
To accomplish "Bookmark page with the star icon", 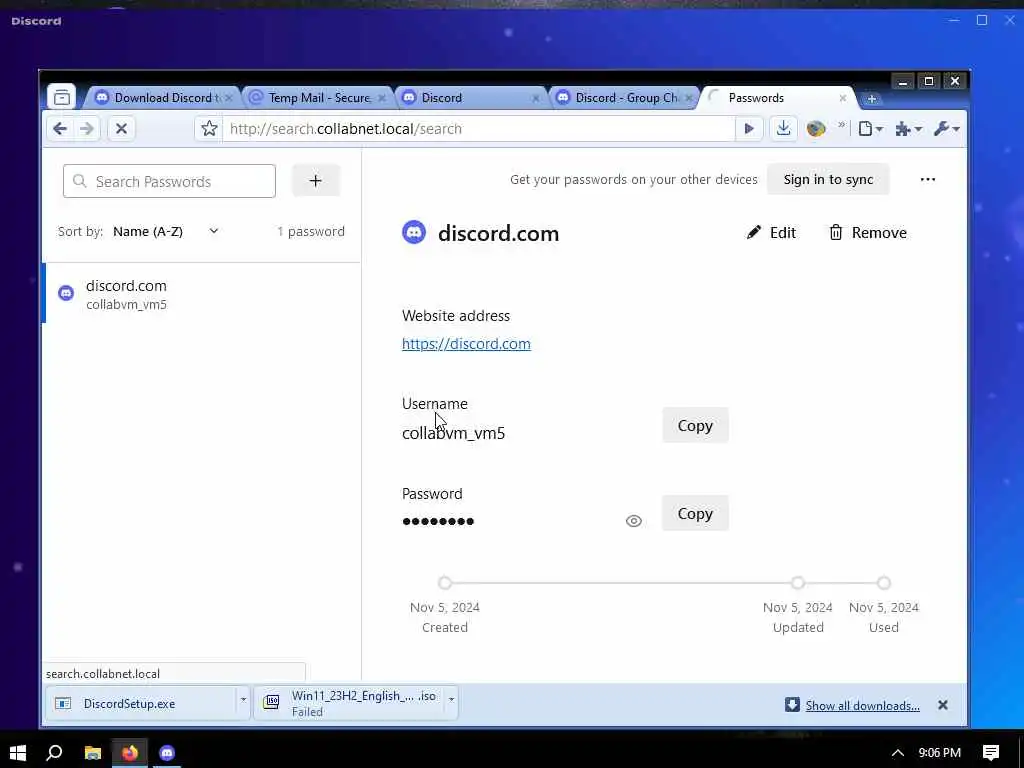I will 209,129.
